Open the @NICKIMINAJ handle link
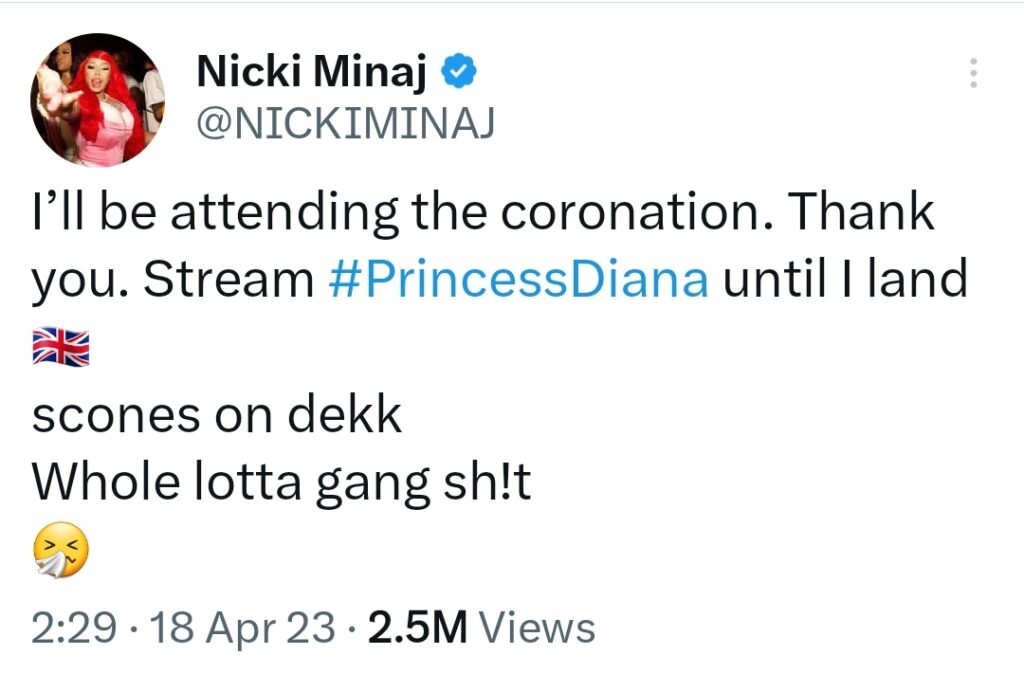 point(345,124)
